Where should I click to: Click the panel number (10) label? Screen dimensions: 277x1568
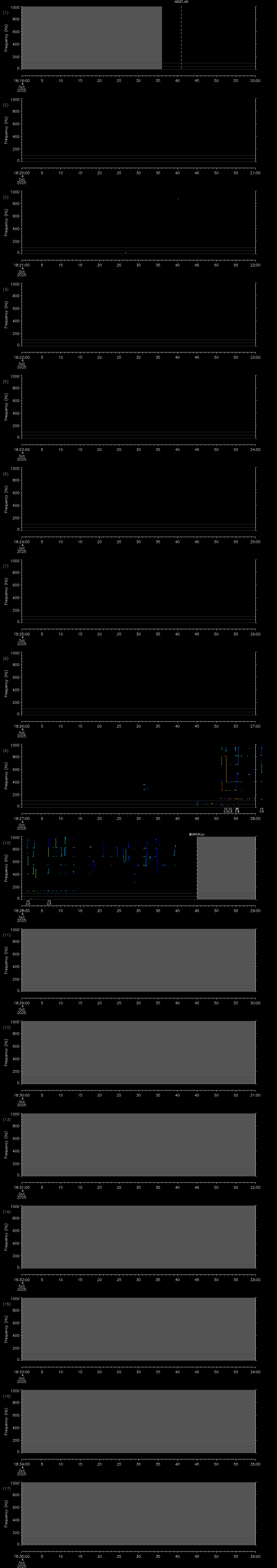click(6, 843)
